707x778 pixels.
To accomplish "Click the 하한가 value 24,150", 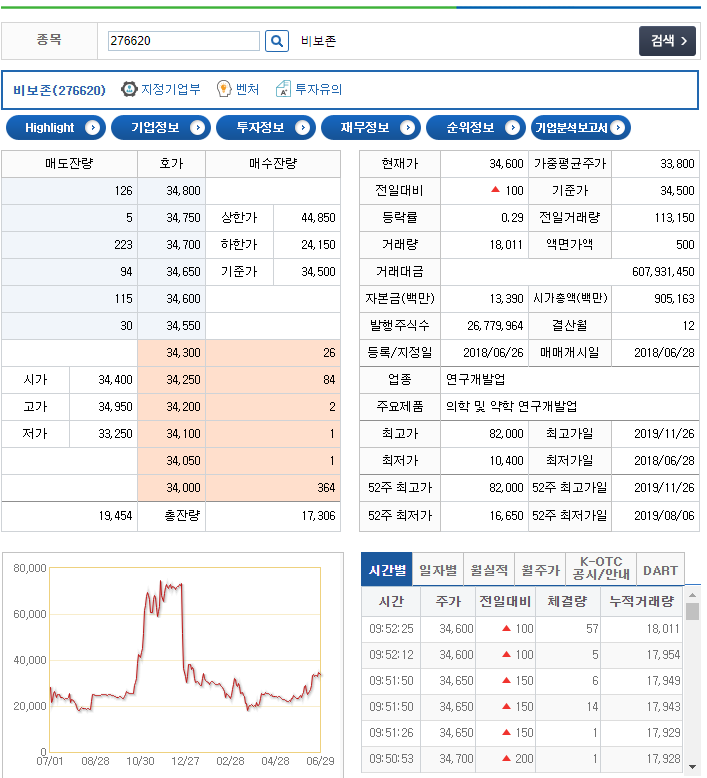I will pyautogui.click(x=318, y=245).
